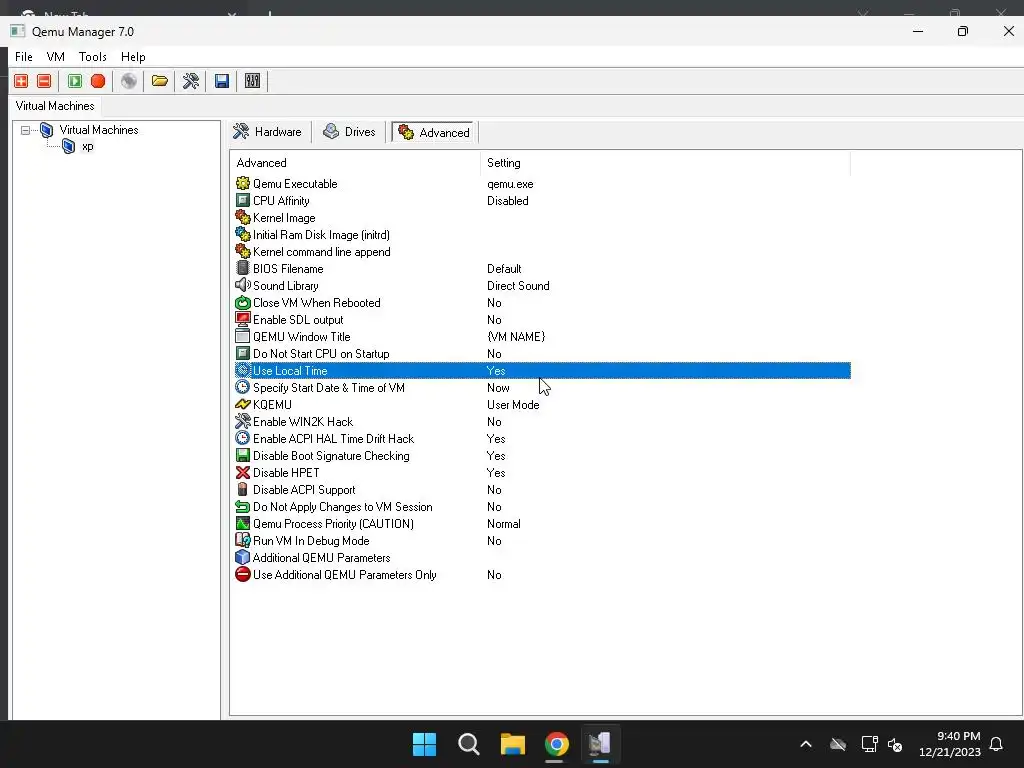Click the BIOS Filename chip icon
Viewport: 1024px width, 768px height.
pyautogui.click(x=243, y=268)
